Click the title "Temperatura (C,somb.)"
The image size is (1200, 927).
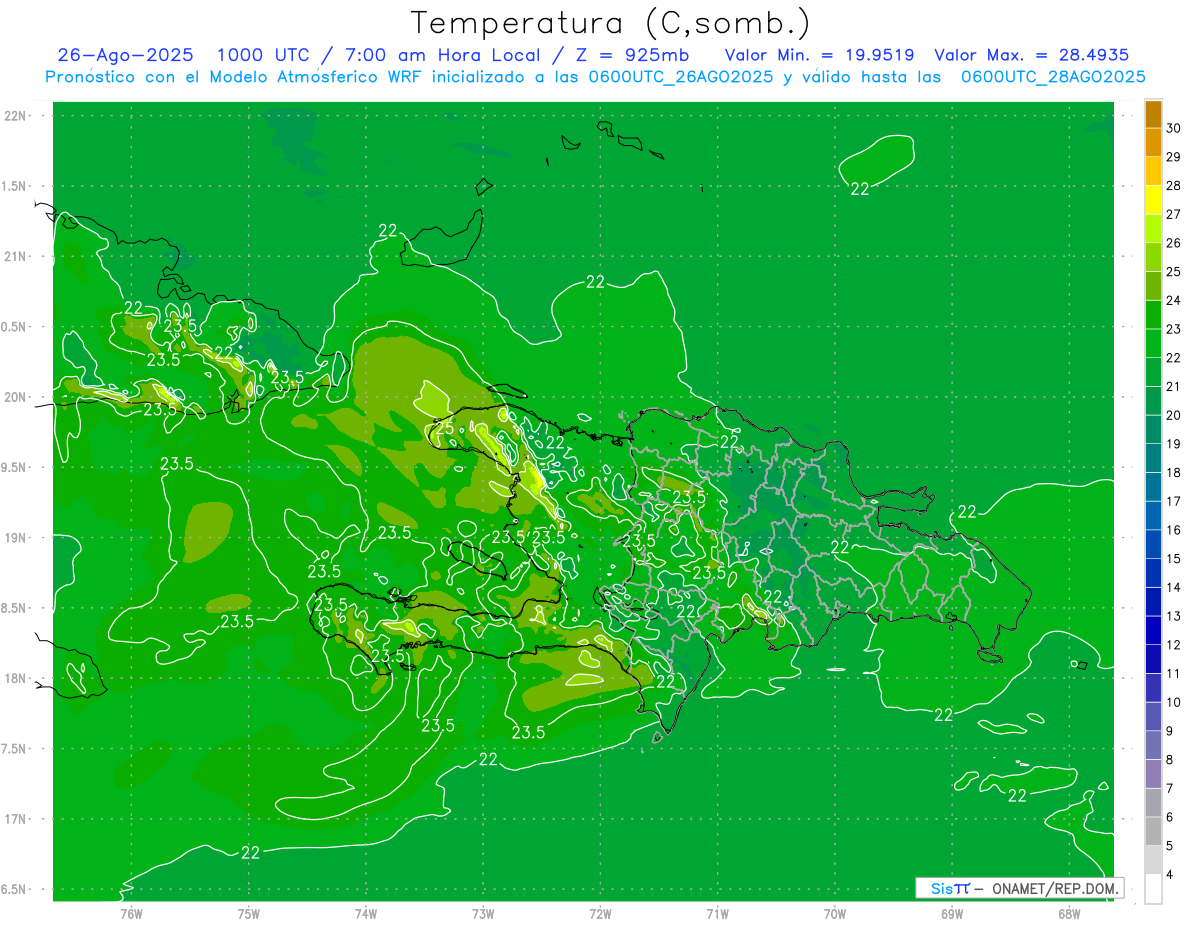coord(610,23)
